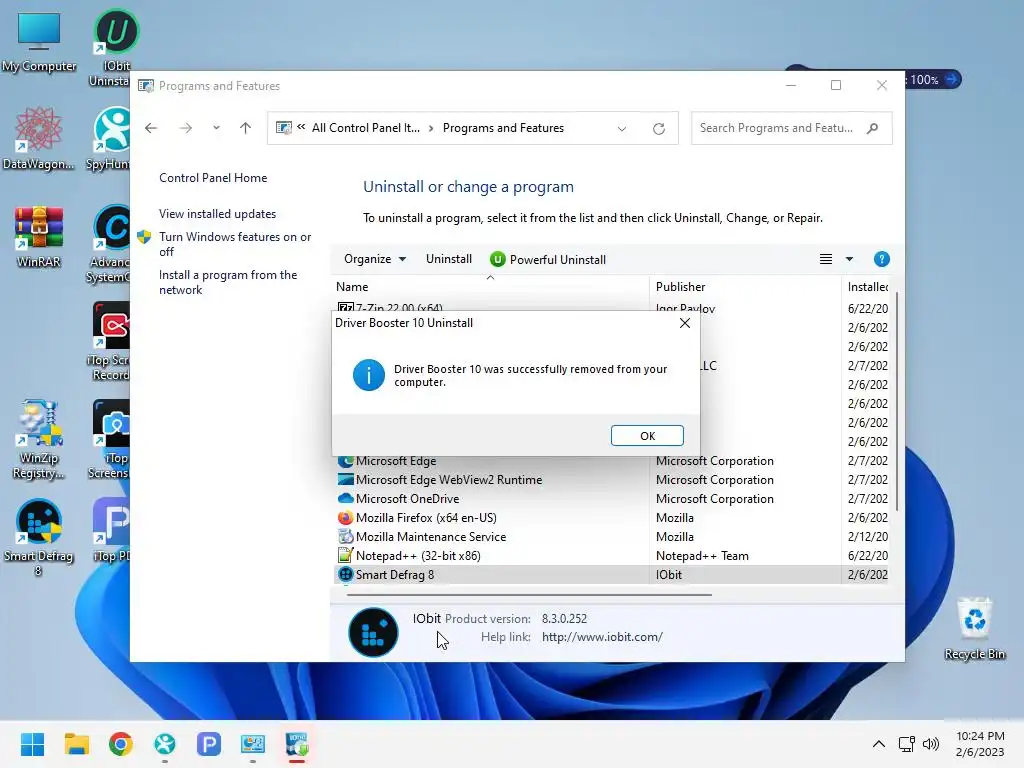Open WinRAR desktop shortcut

(x=39, y=237)
